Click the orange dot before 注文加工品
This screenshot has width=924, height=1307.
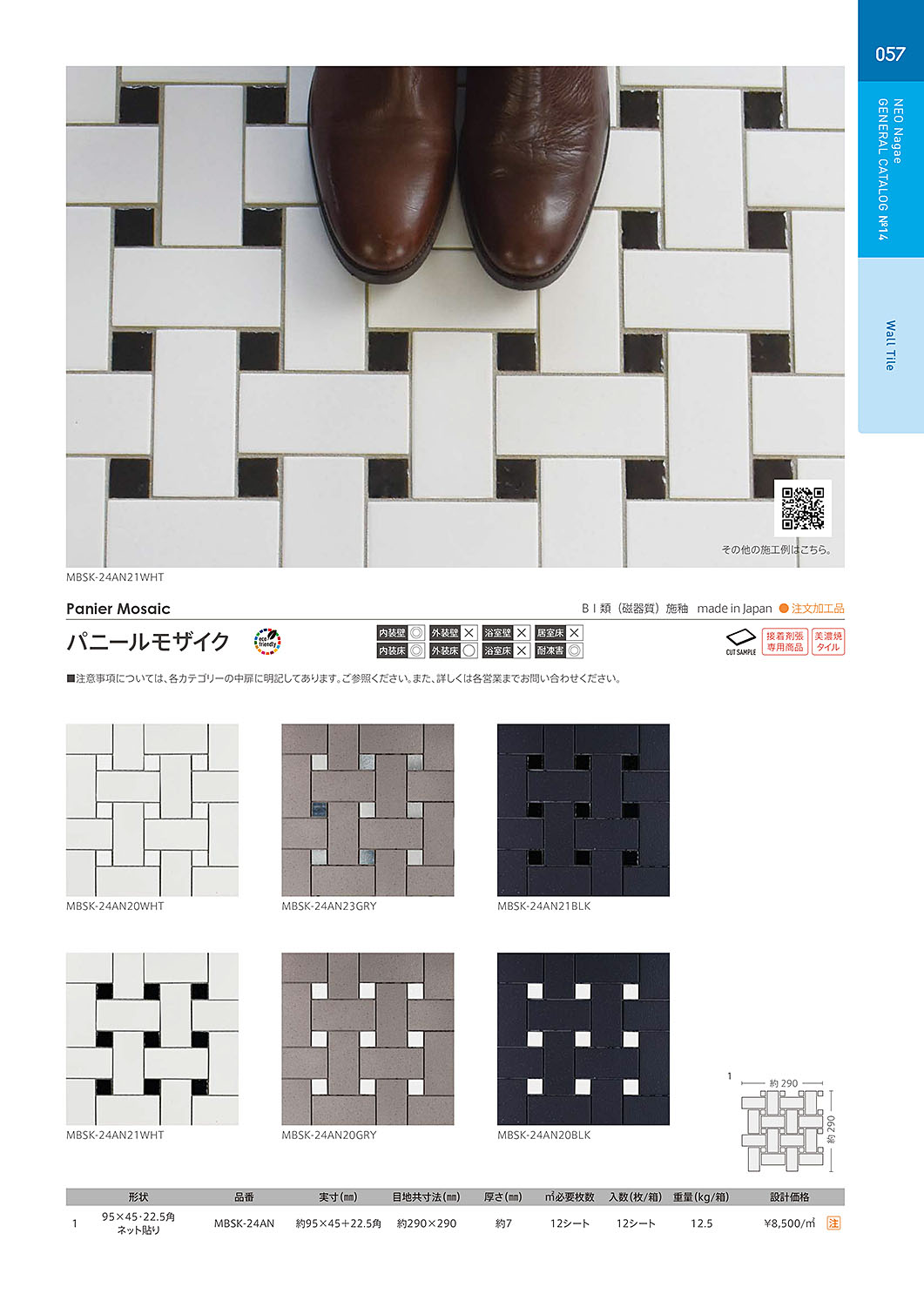[x=784, y=609]
